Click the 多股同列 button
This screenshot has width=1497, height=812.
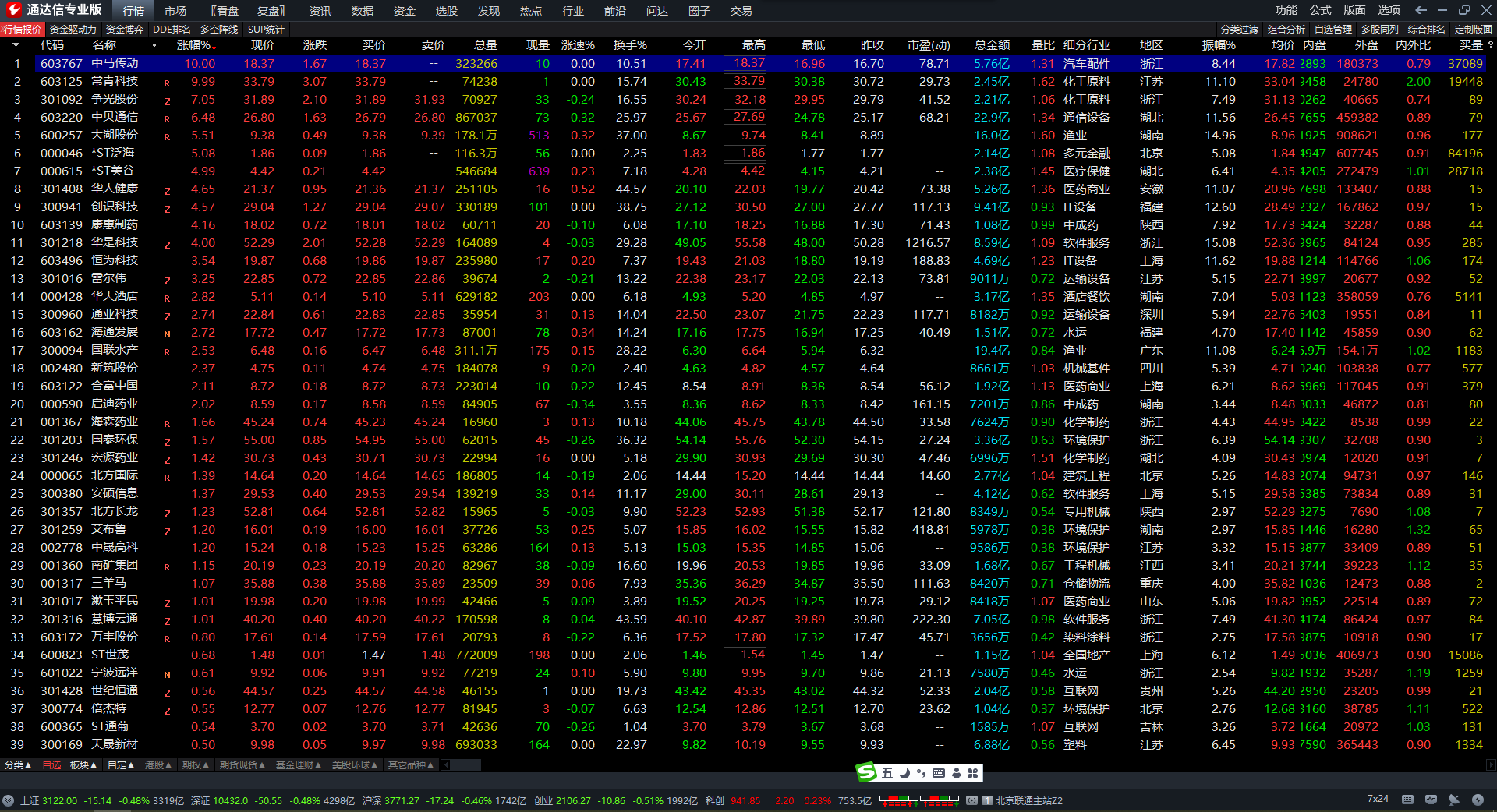click(x=1380, y=30)
